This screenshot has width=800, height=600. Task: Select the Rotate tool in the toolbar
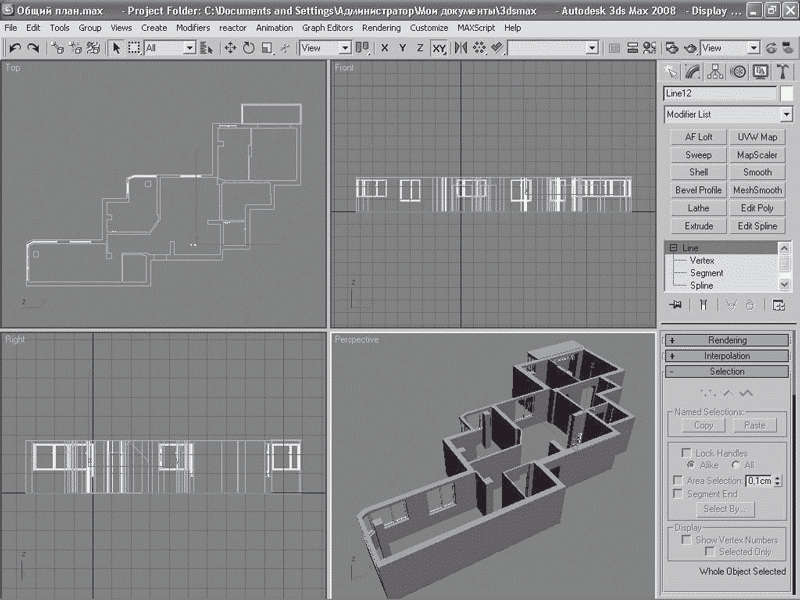248,48
